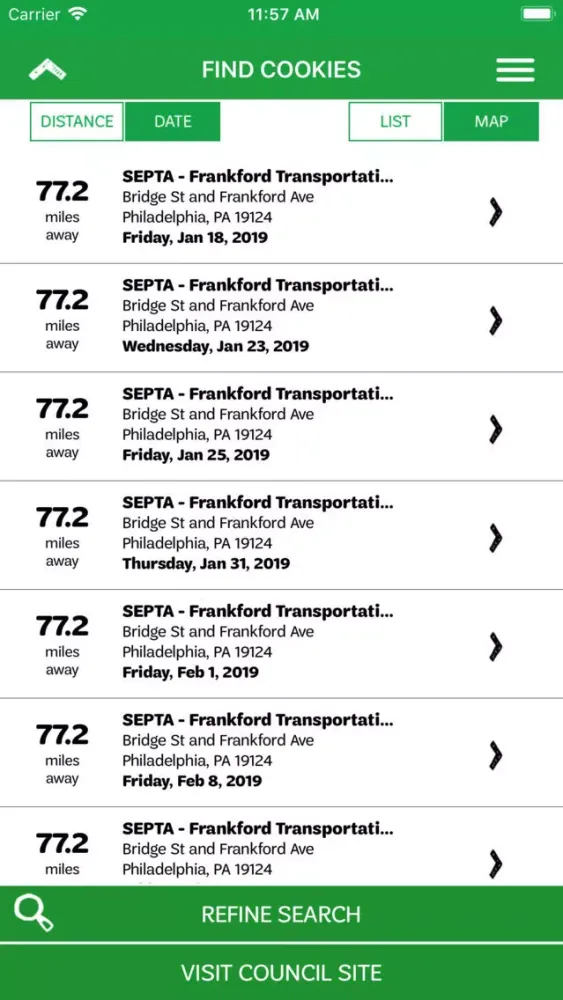Tap the ruler icon in the header
This screenshot has width=563, height=1000.
(x=47, y=70)
